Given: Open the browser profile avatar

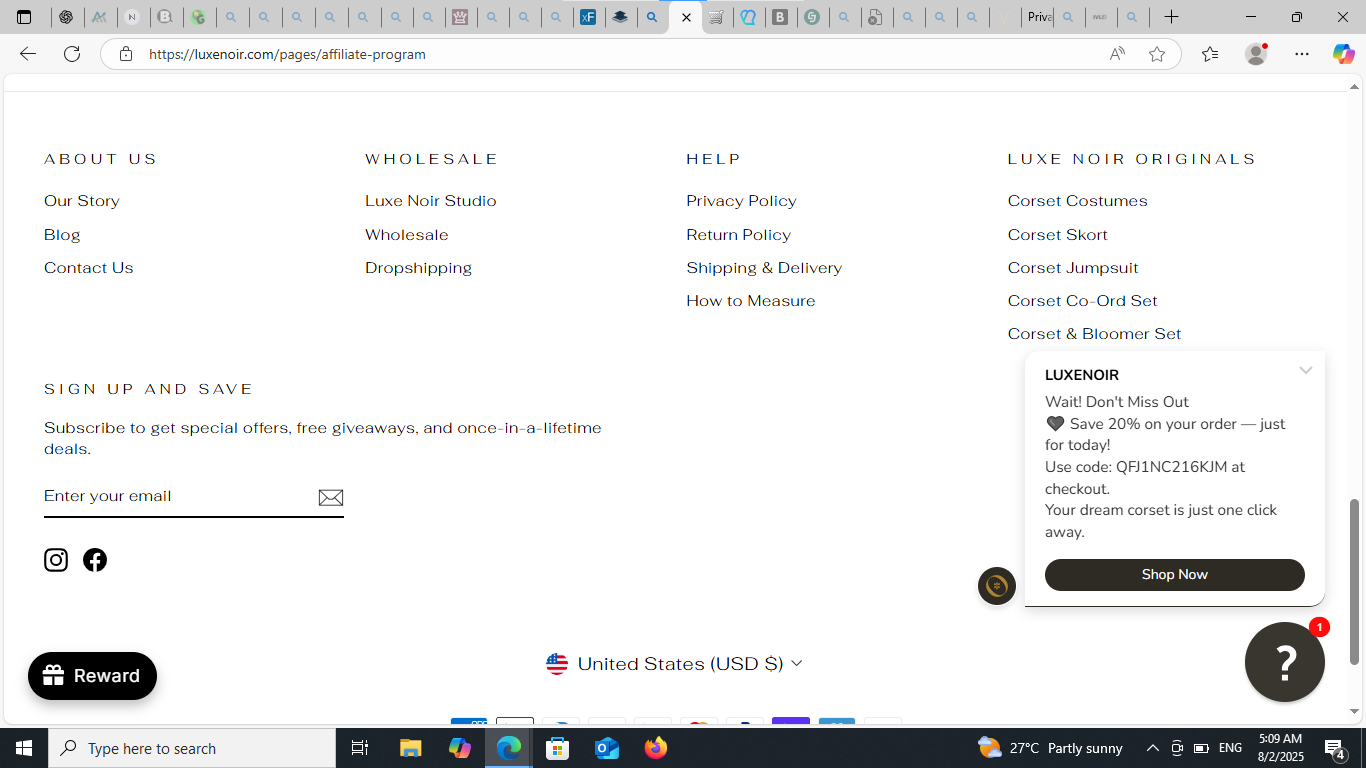Looking at the screenshot, I should [x=1256, y=54].
